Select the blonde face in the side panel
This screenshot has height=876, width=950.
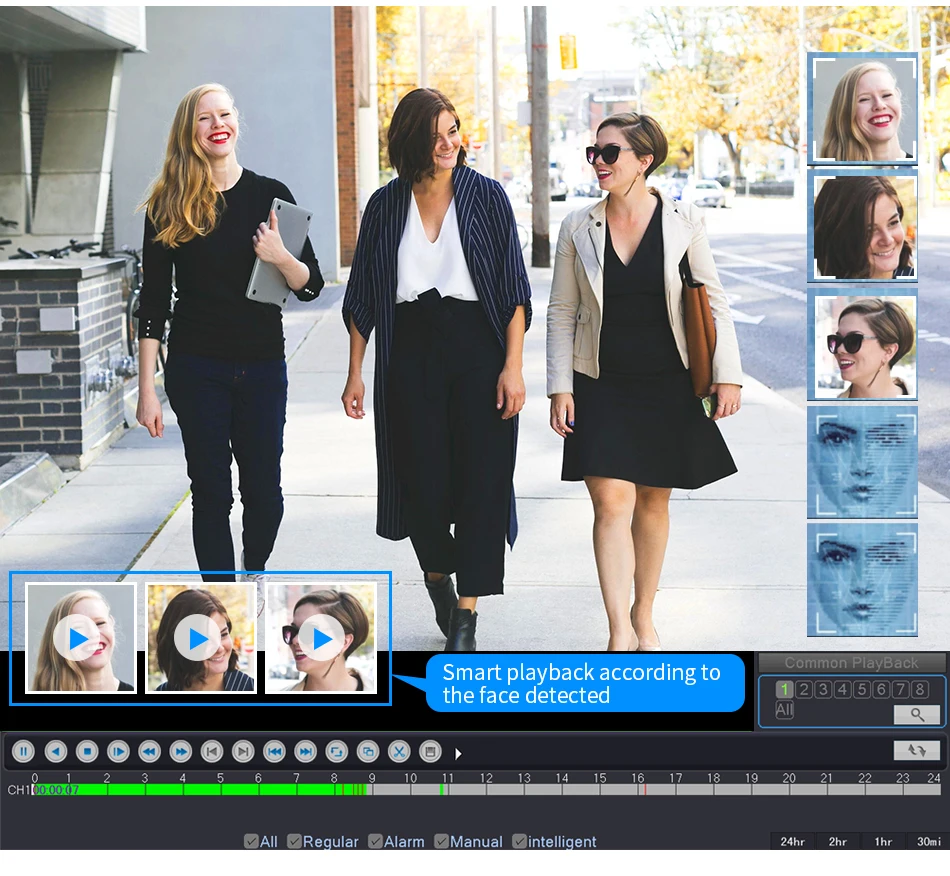click(863, 108)
